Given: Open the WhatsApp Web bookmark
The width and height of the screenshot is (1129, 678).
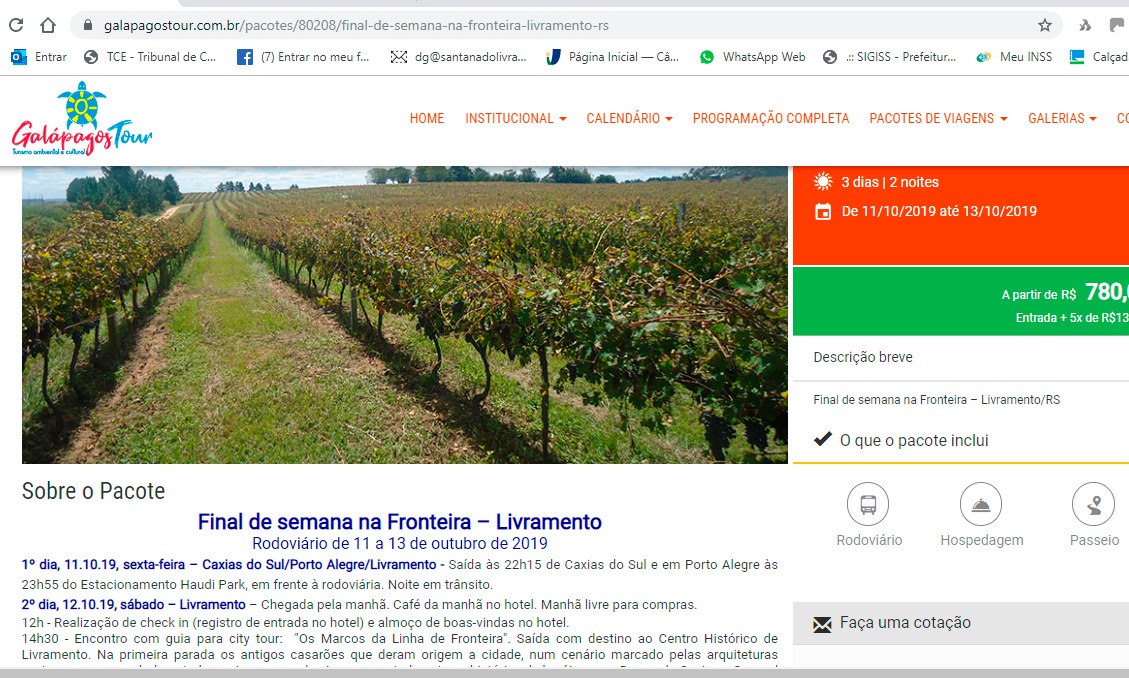Looking at the screenshot, I should point(752,57).
